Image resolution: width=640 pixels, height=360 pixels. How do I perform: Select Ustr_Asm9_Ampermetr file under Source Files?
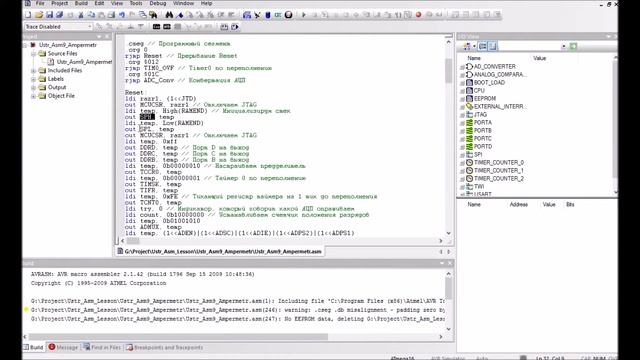pyautogui.click(x=84, y=62)
